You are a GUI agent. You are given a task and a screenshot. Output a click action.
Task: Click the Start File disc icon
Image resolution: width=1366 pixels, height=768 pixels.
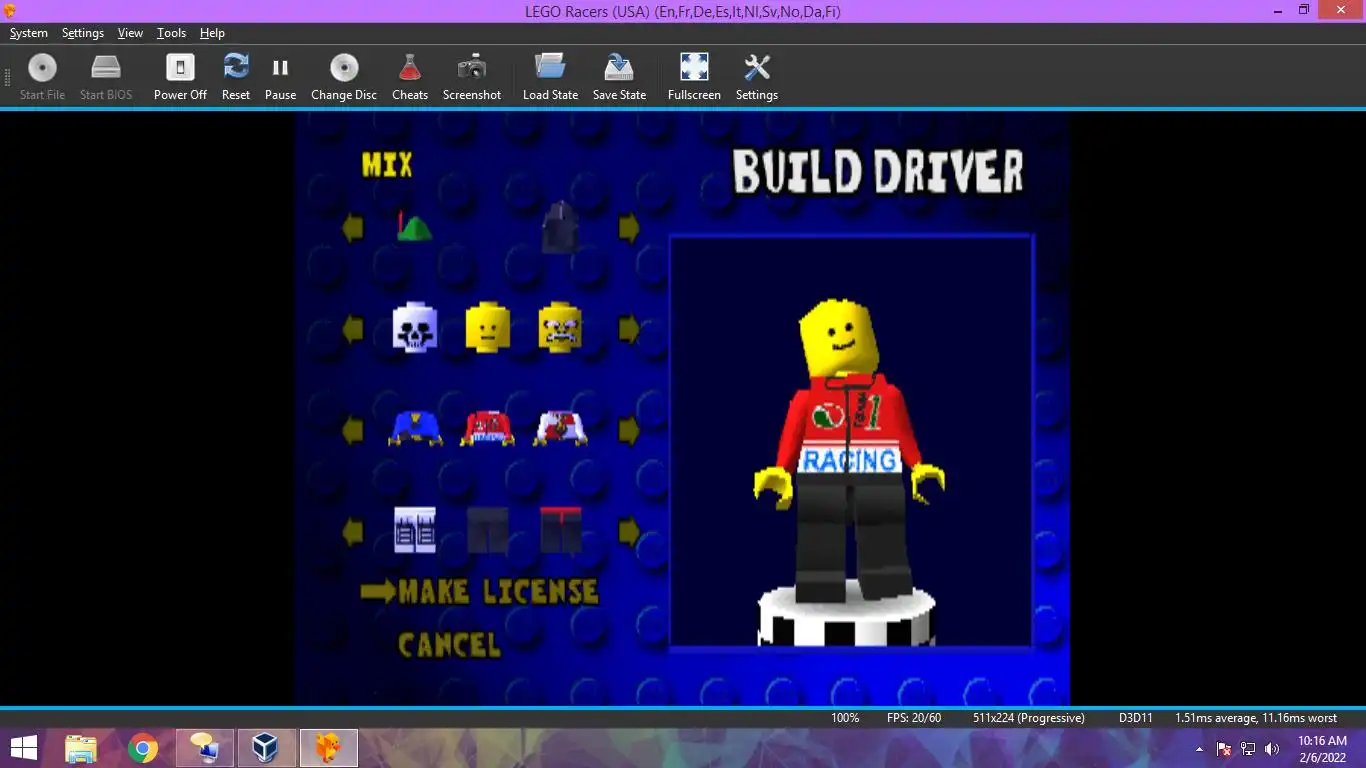42,77
